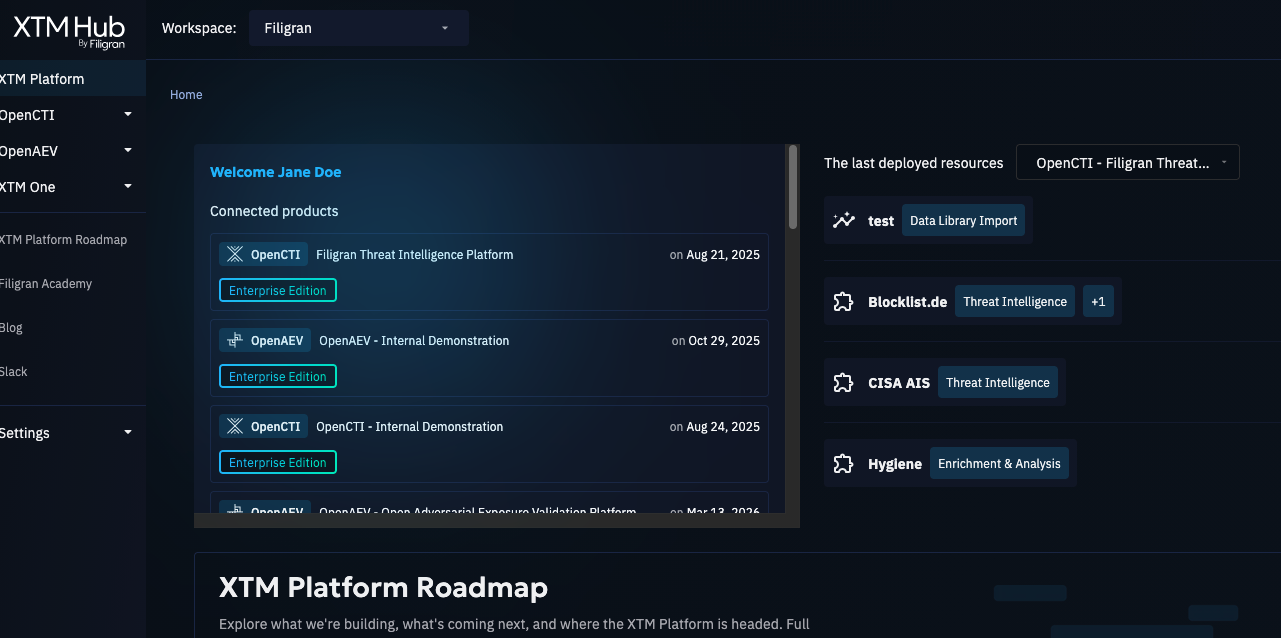Click the Hygiene puzzle piece icon

(x=844, y=464)
